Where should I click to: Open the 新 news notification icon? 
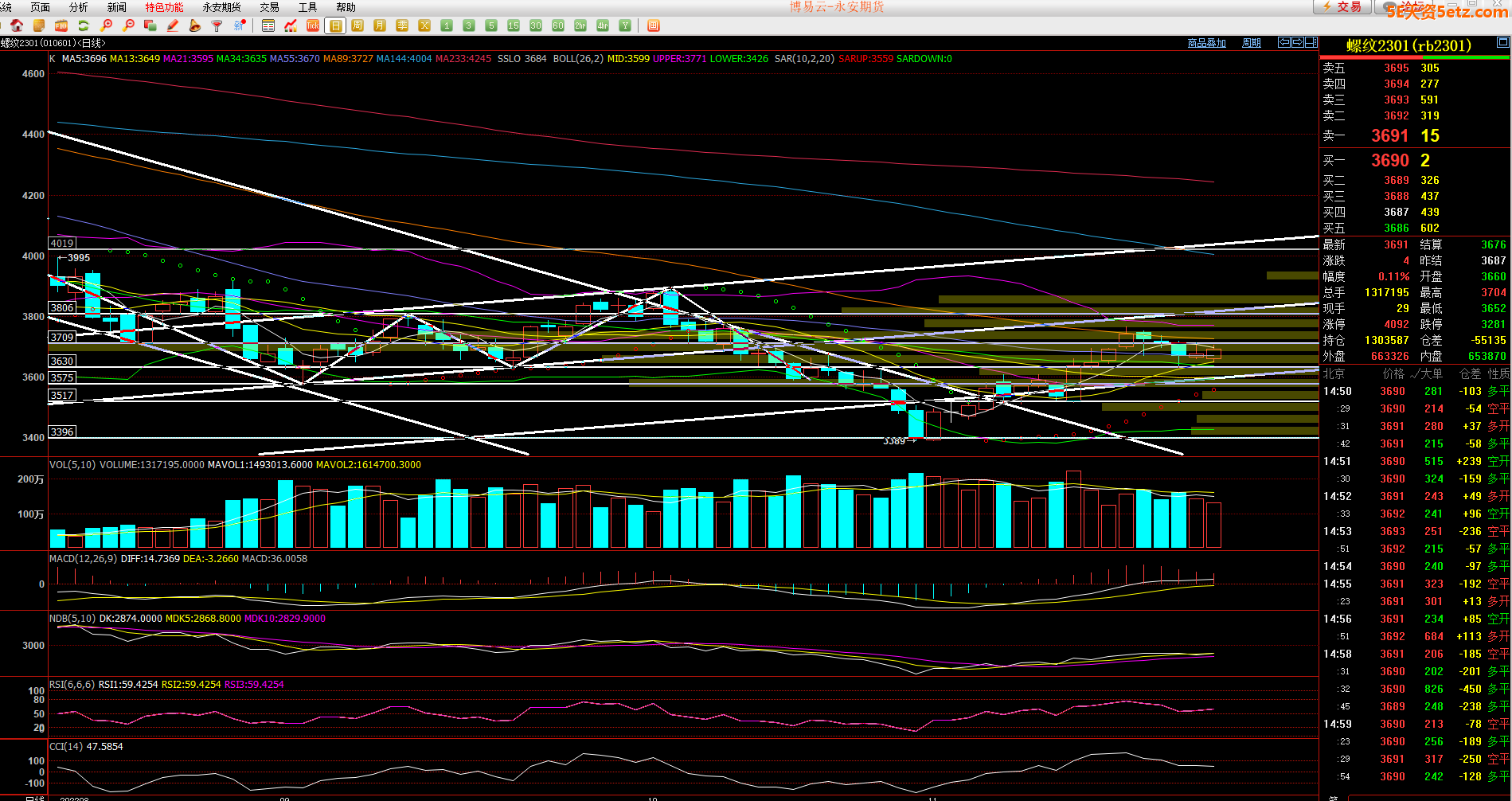(x=240, y=25)
